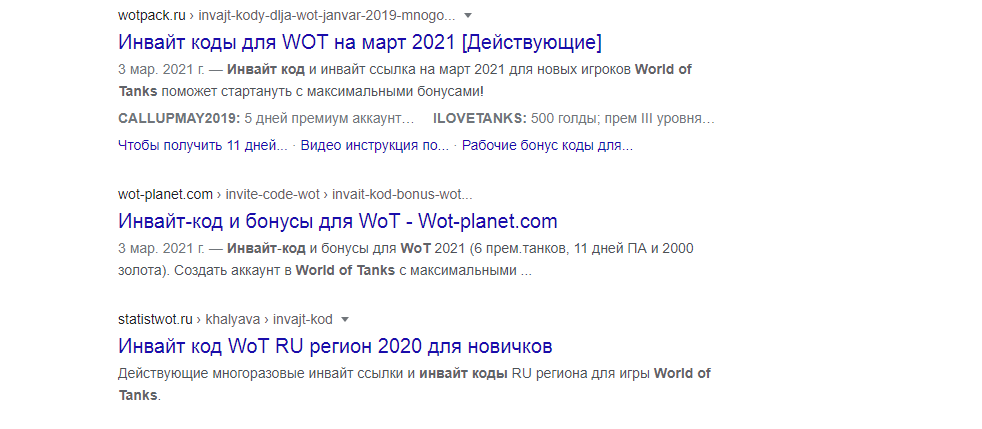The height and width of the screenshot is (429, 982).
Task: Follow the 'Чтобы получить 11 дней...' sitelink
Action: coord(203,145)
